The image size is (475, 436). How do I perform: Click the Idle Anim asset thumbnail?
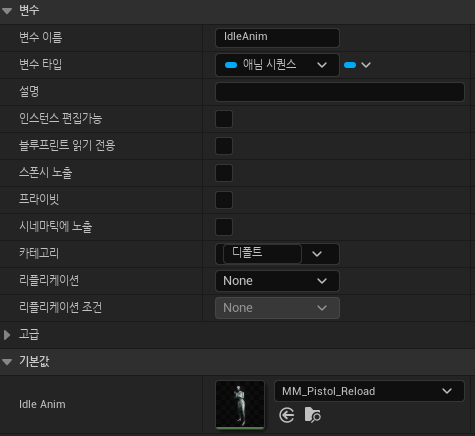[240, 405]
